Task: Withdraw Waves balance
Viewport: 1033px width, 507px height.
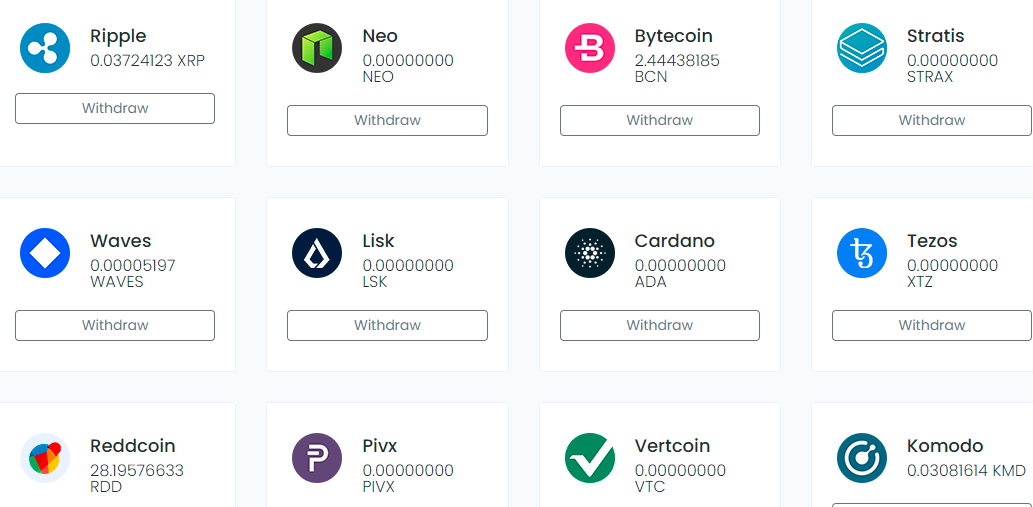Action: click(x=115, y=325)
